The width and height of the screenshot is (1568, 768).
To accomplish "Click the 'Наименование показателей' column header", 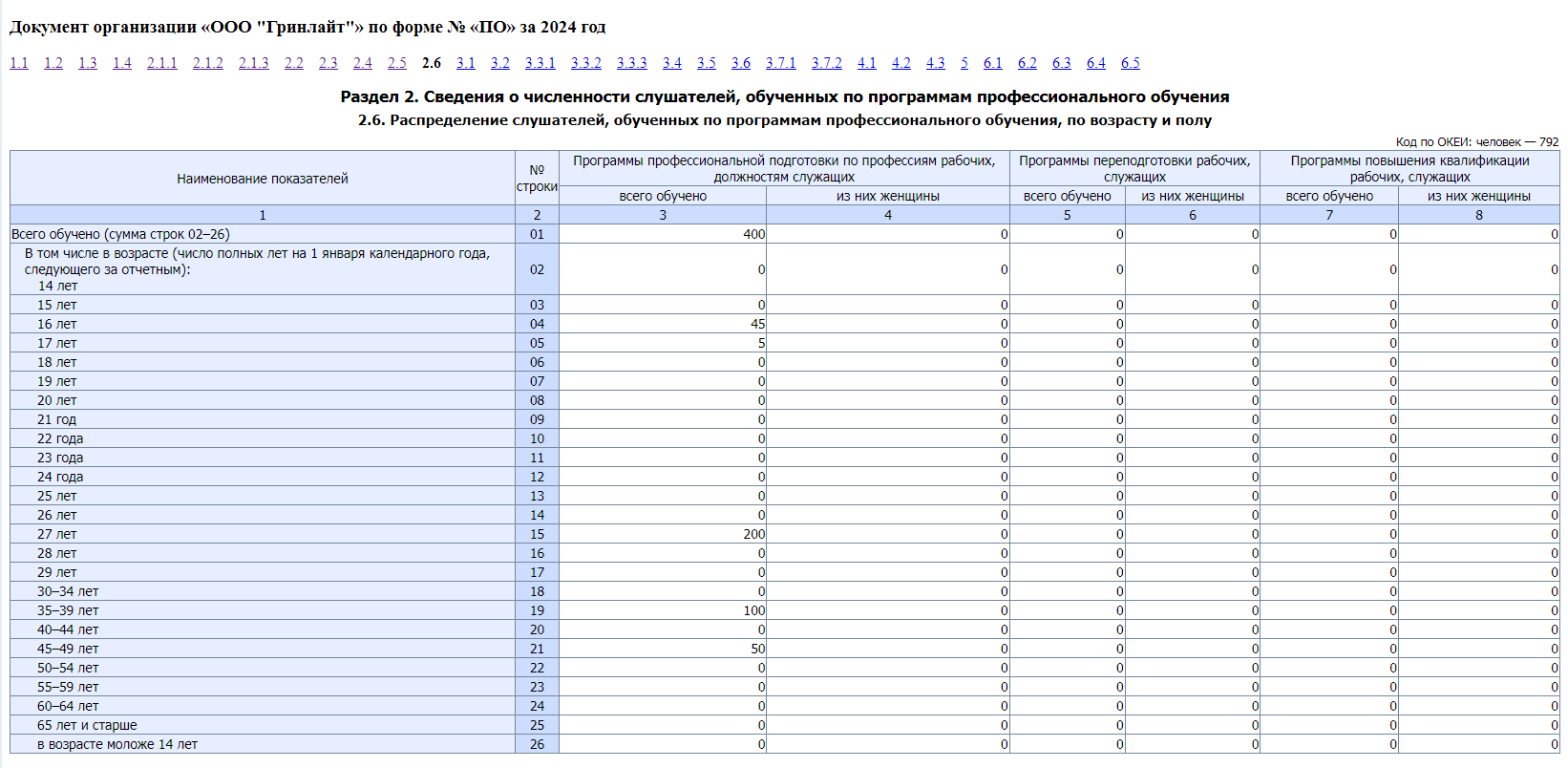I will click(x=263, y=179).
